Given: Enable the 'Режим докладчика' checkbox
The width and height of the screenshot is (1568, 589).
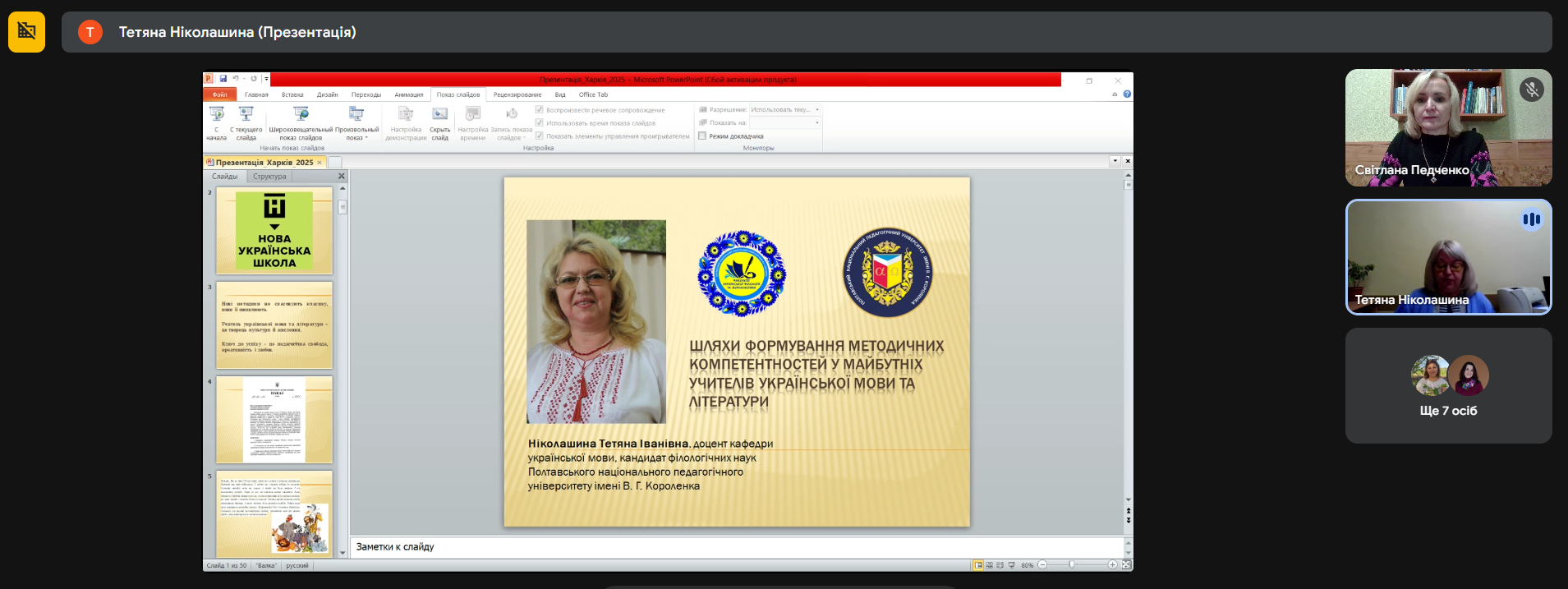Looking at the screenshot, I should [702, 136].
